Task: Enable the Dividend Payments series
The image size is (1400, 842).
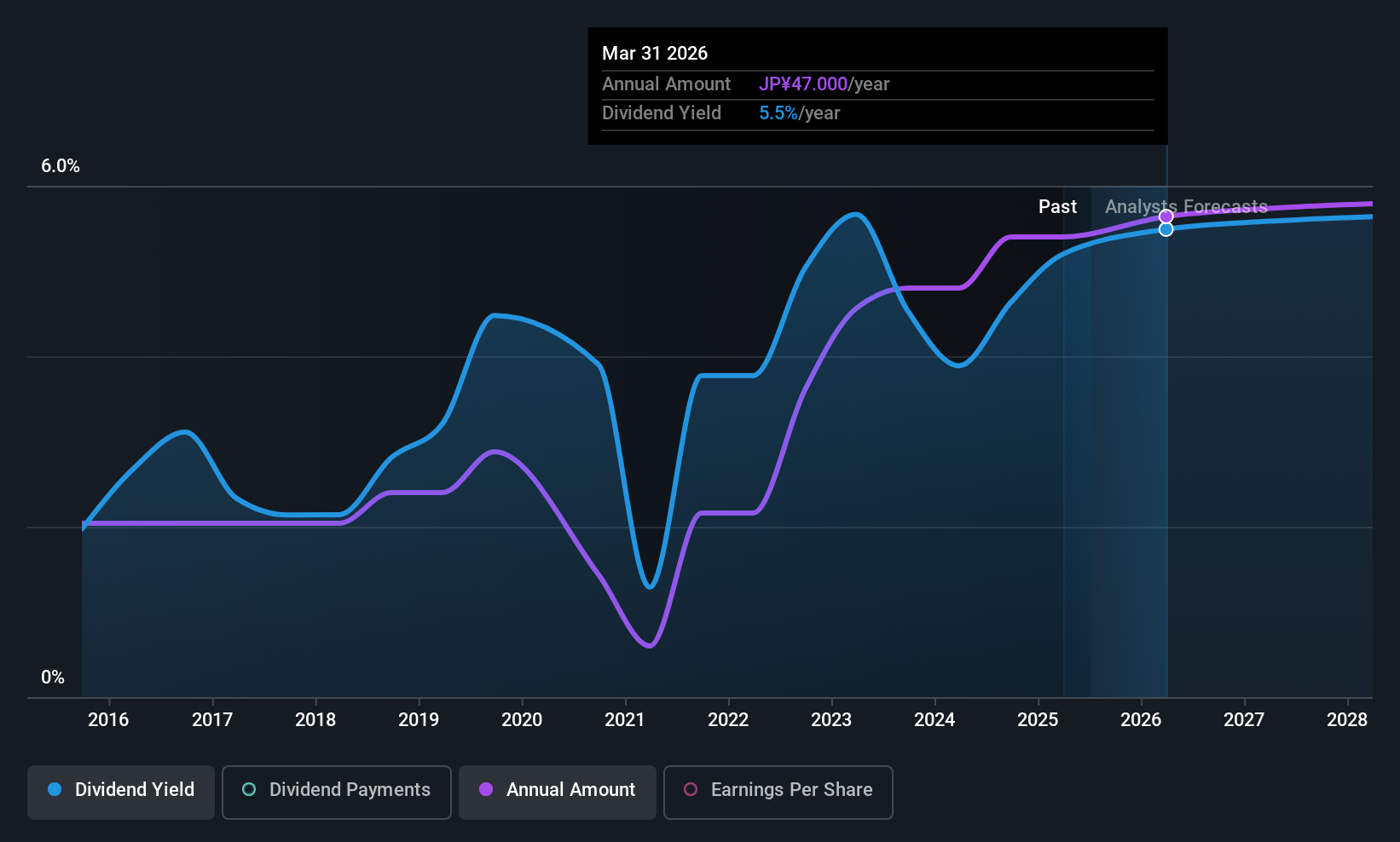Action: pos(336,792)
